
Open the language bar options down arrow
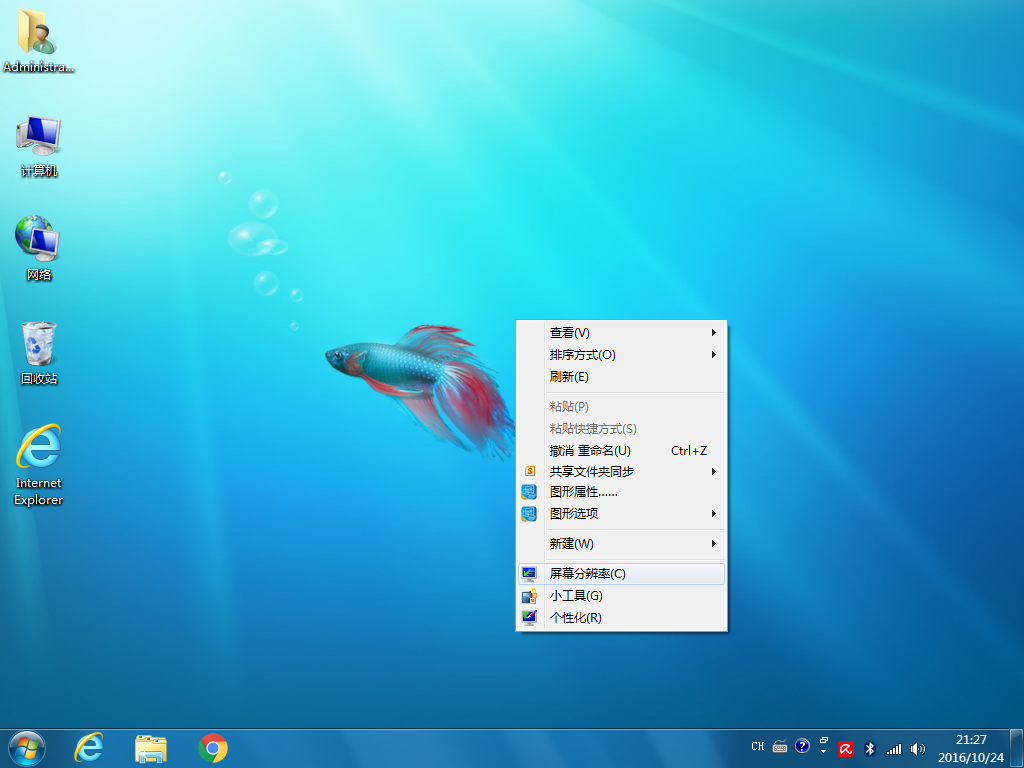pyautogui.click(x=824, y=752)
